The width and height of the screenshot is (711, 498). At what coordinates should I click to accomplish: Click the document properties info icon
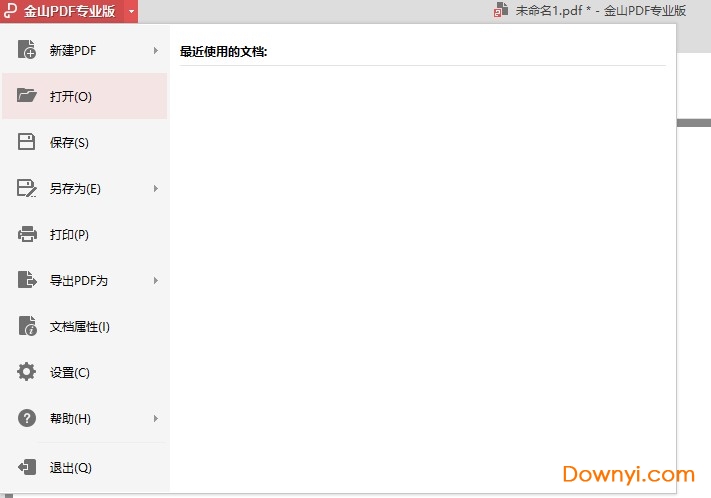pos(27,326)
